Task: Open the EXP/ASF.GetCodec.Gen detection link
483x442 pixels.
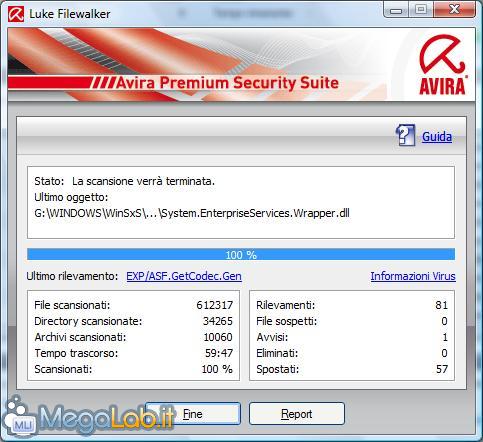Action: 184,276
